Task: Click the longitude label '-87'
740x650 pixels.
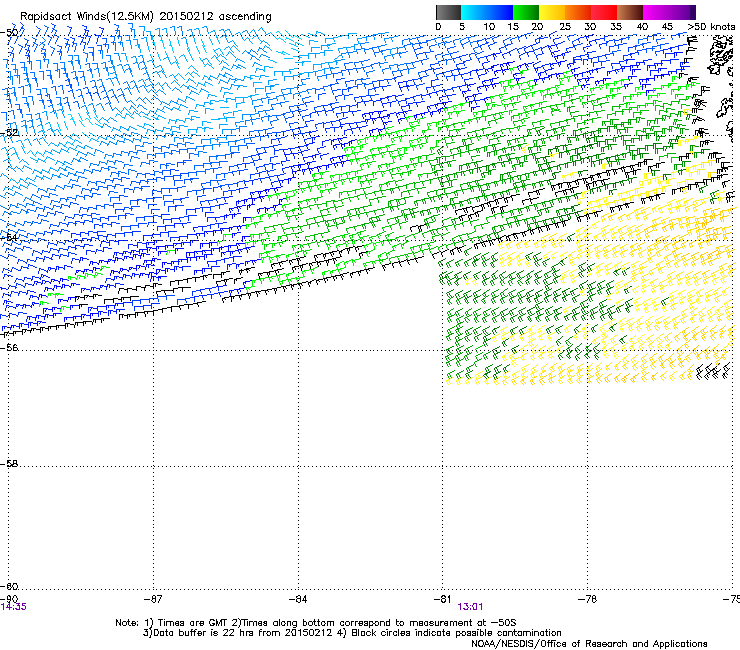Action: pos(153,599)
